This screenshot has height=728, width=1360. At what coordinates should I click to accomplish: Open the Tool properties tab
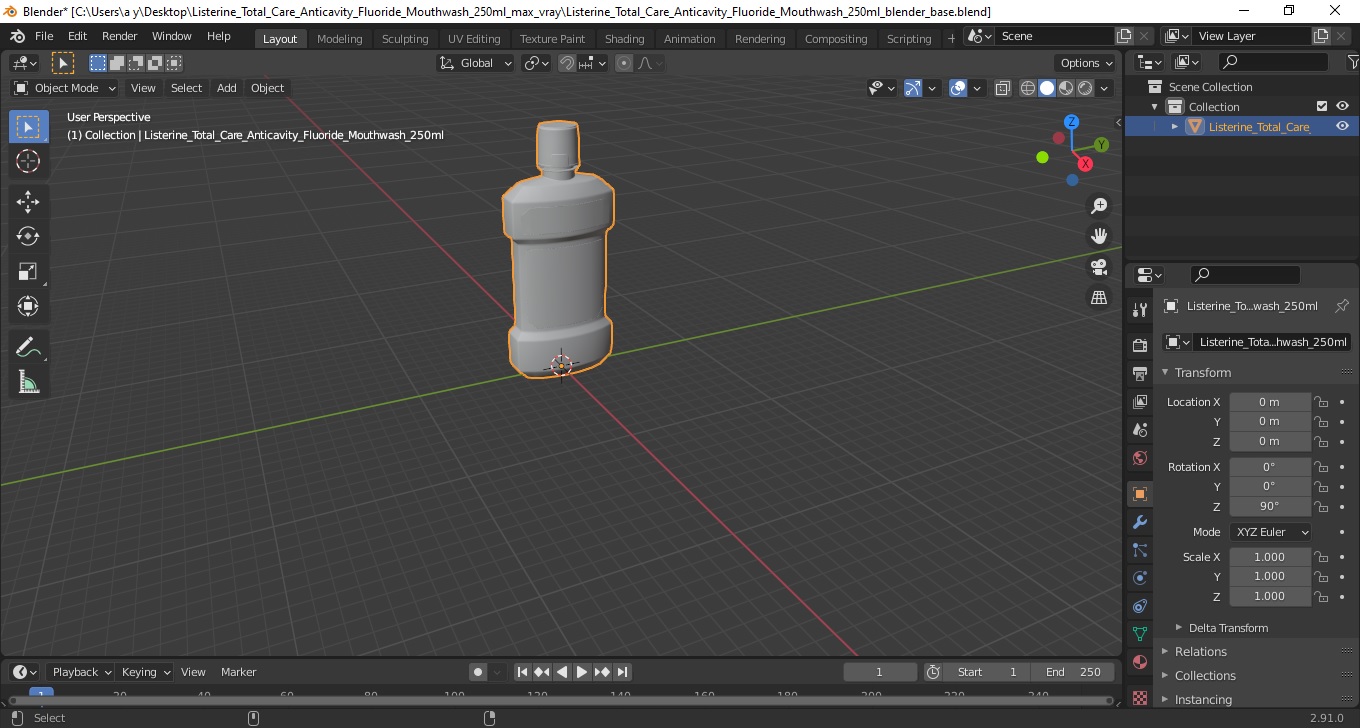[1139, 309]
